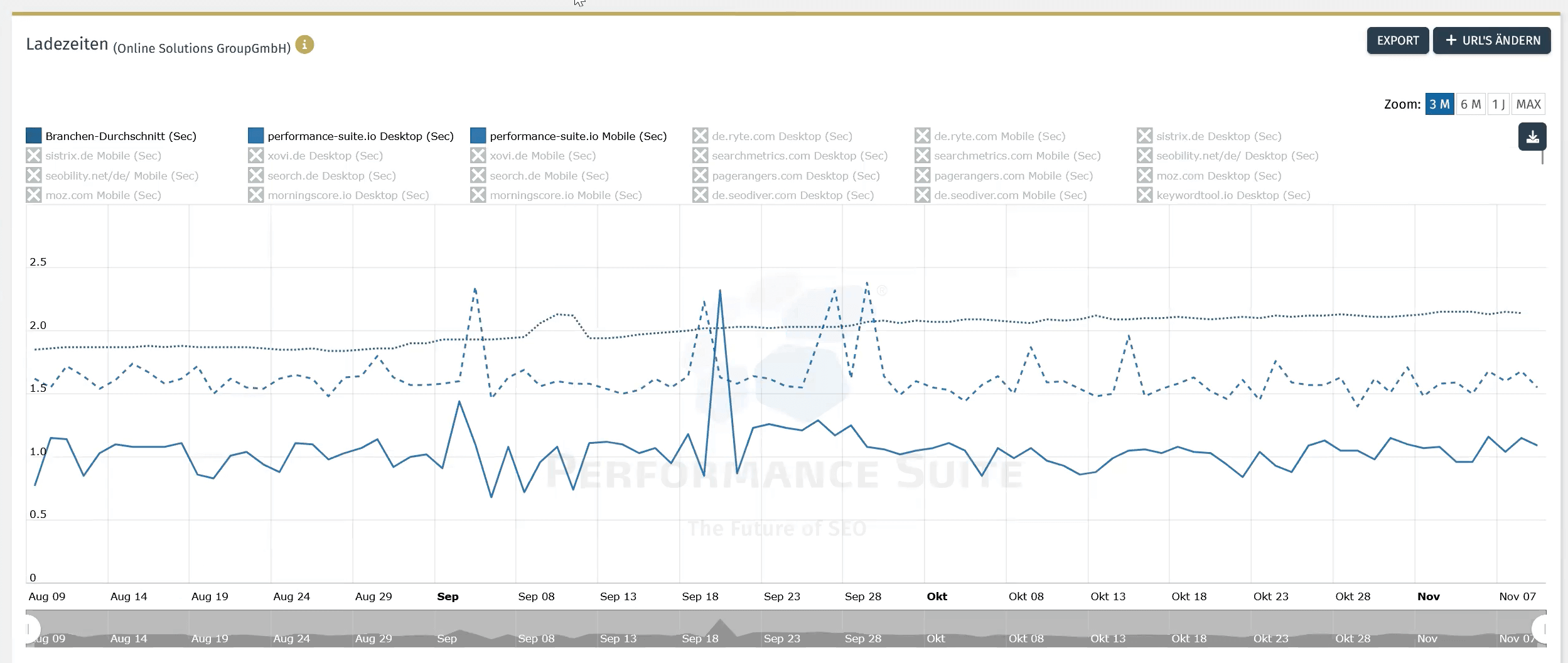Click the Branchen-Durchschnitt legend color square
The image size is (1568, 663).
click(x=34, y=136)
